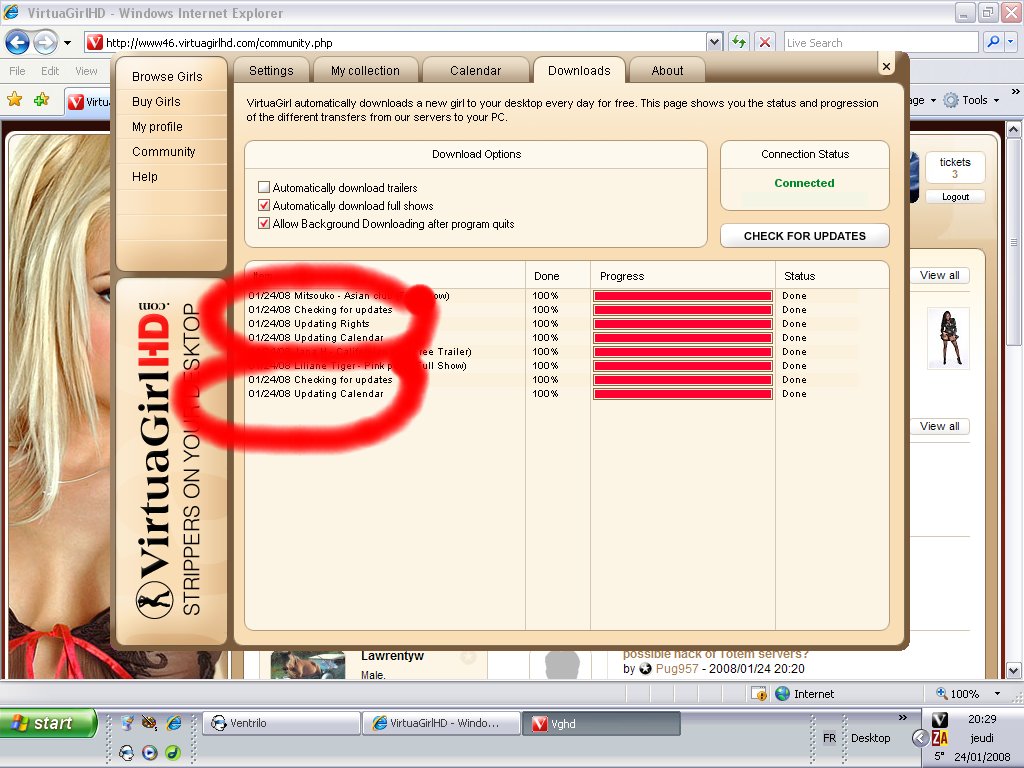Screen dimensions: 1024x768
Task: Click the red Stop loading icon
Action: [765, 42]
